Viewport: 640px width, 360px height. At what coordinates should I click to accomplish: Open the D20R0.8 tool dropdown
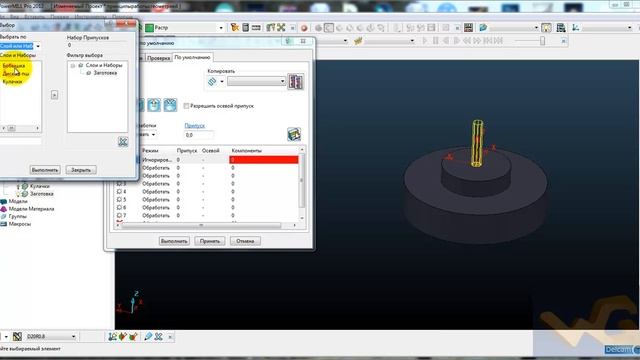[x=73, y=337]
